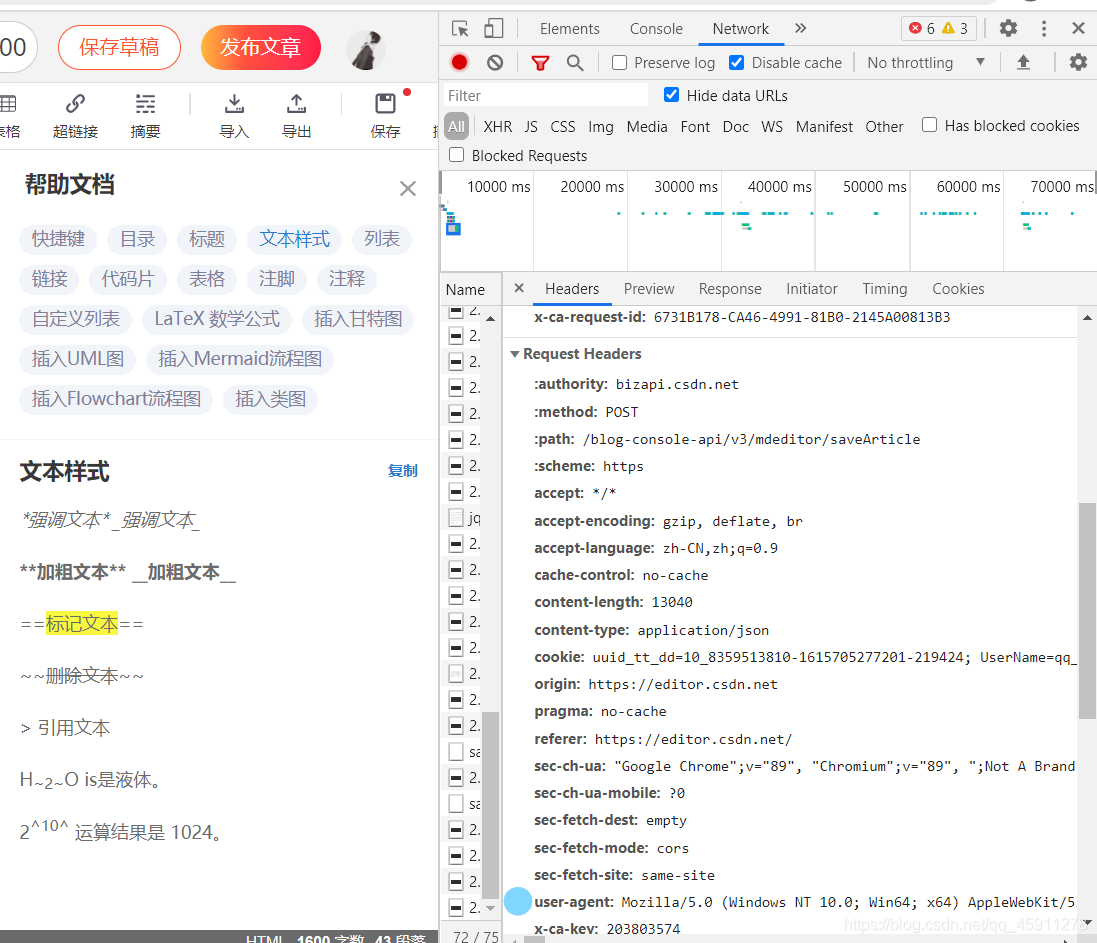Select the LaTeX 数学公式 help tag
The height and width of the screenshot is (943, 1097).
pos(217,319)
